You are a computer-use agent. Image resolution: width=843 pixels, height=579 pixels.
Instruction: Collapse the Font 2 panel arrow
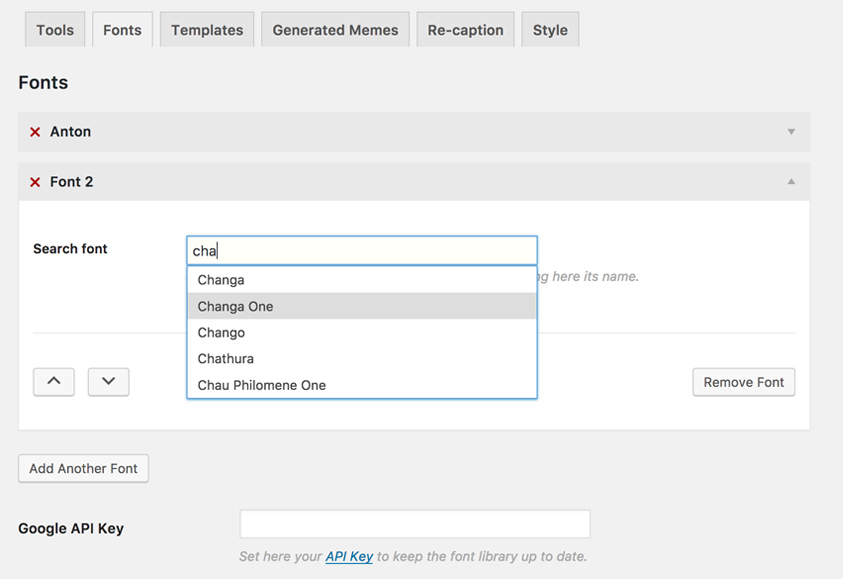[x=790, y=181]
